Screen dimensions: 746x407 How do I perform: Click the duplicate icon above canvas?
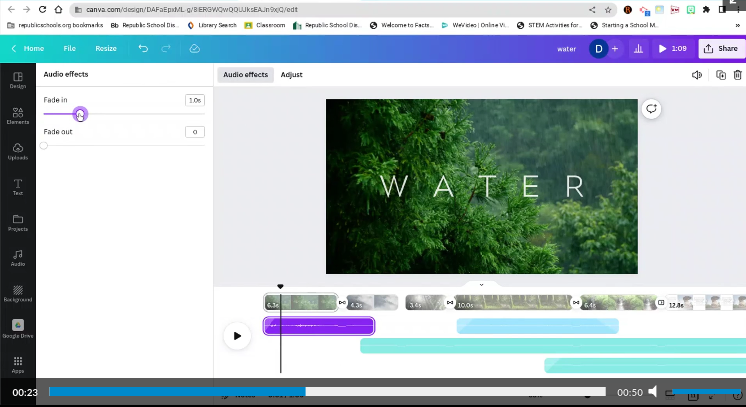coord(720,75)
